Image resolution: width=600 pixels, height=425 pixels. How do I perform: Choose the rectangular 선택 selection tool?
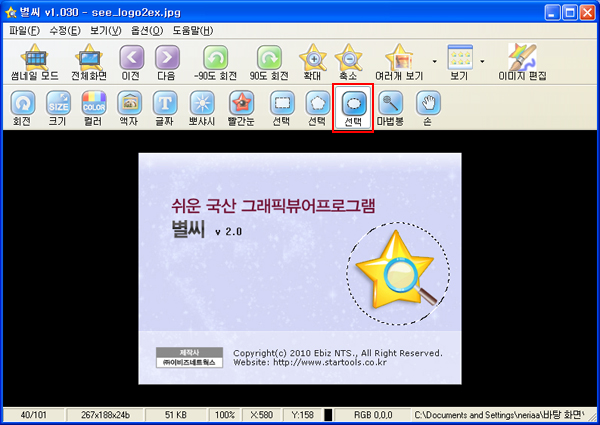pos(282,108)
